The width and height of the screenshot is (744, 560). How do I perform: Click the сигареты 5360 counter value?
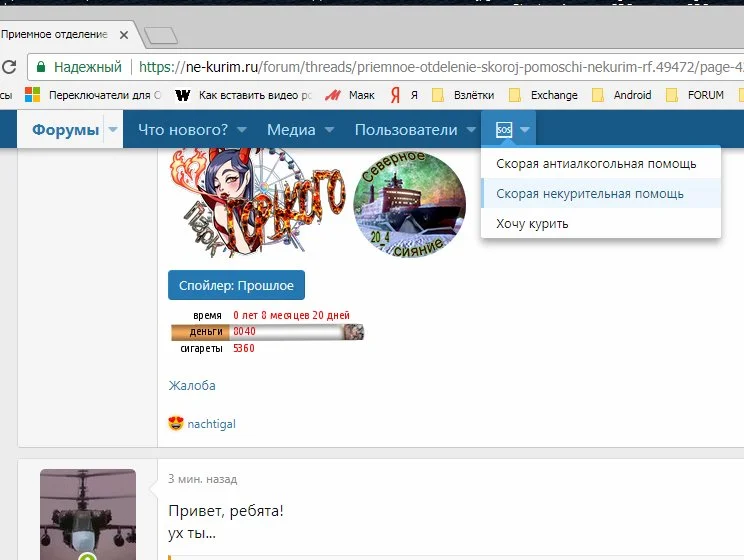pyautogui.click(x=243, y=348)
